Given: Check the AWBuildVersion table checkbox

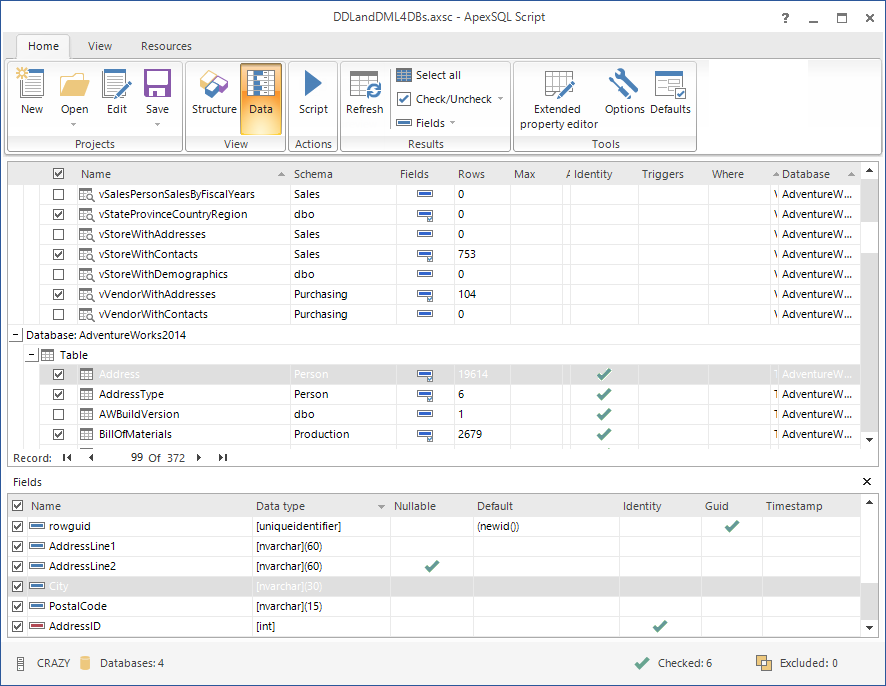Looking at the screenshot, I should (58, 414).
